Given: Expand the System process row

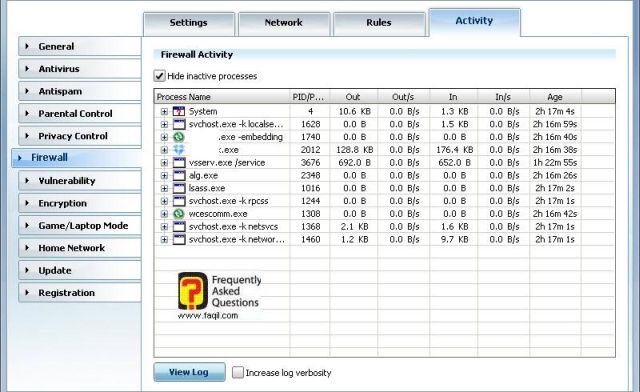Looking at the screenshot, I should point(164,111).
